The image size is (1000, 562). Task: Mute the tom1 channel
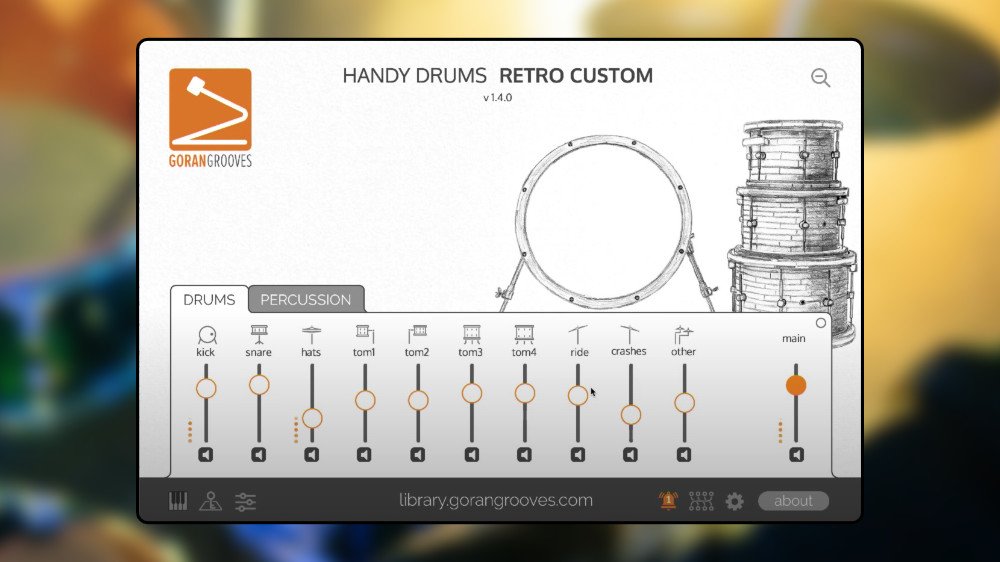[364, 455]
